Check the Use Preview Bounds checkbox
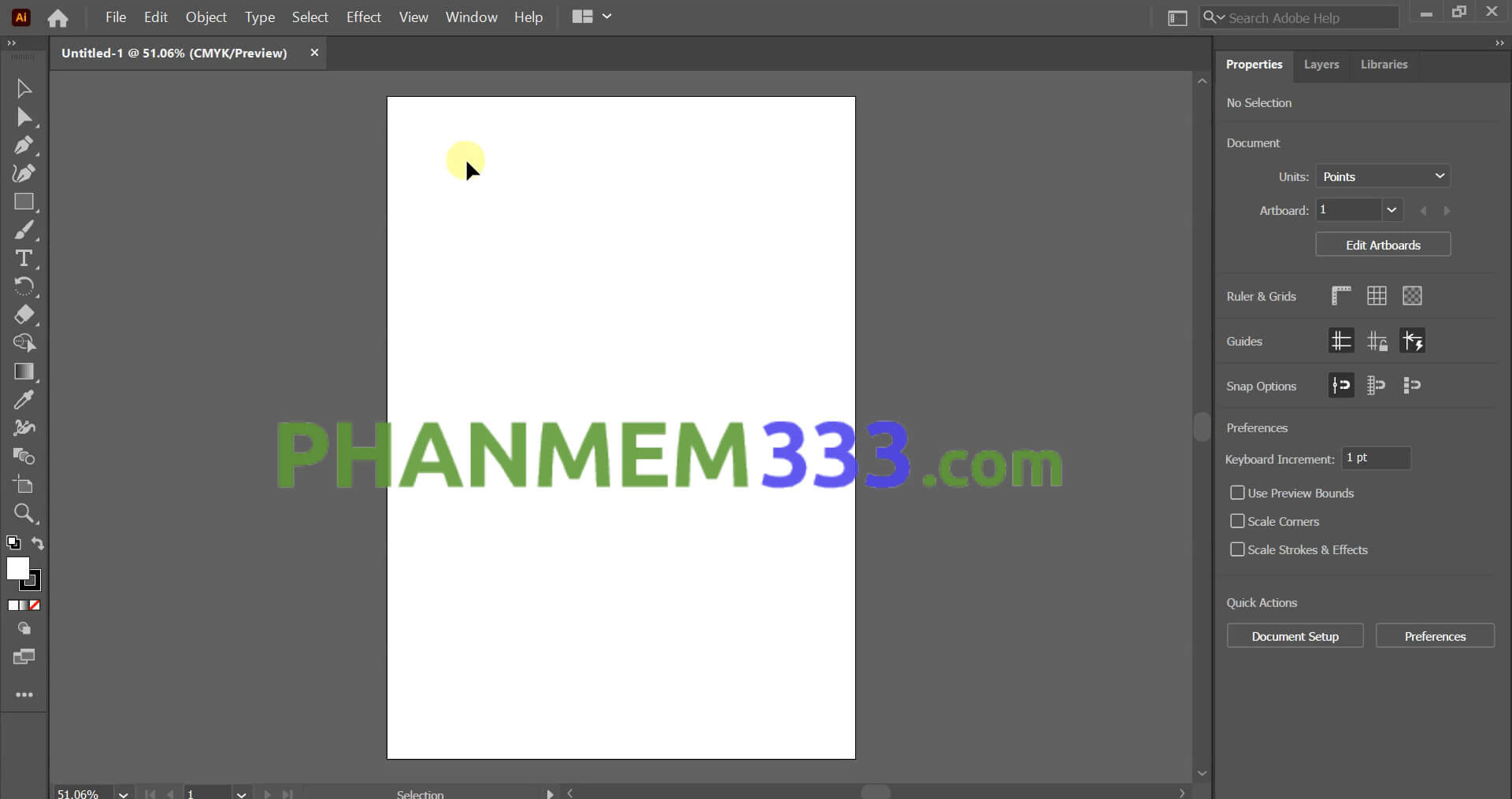Image resolution: width=1512 pixels, height=799 pixels. [1238, 492]
